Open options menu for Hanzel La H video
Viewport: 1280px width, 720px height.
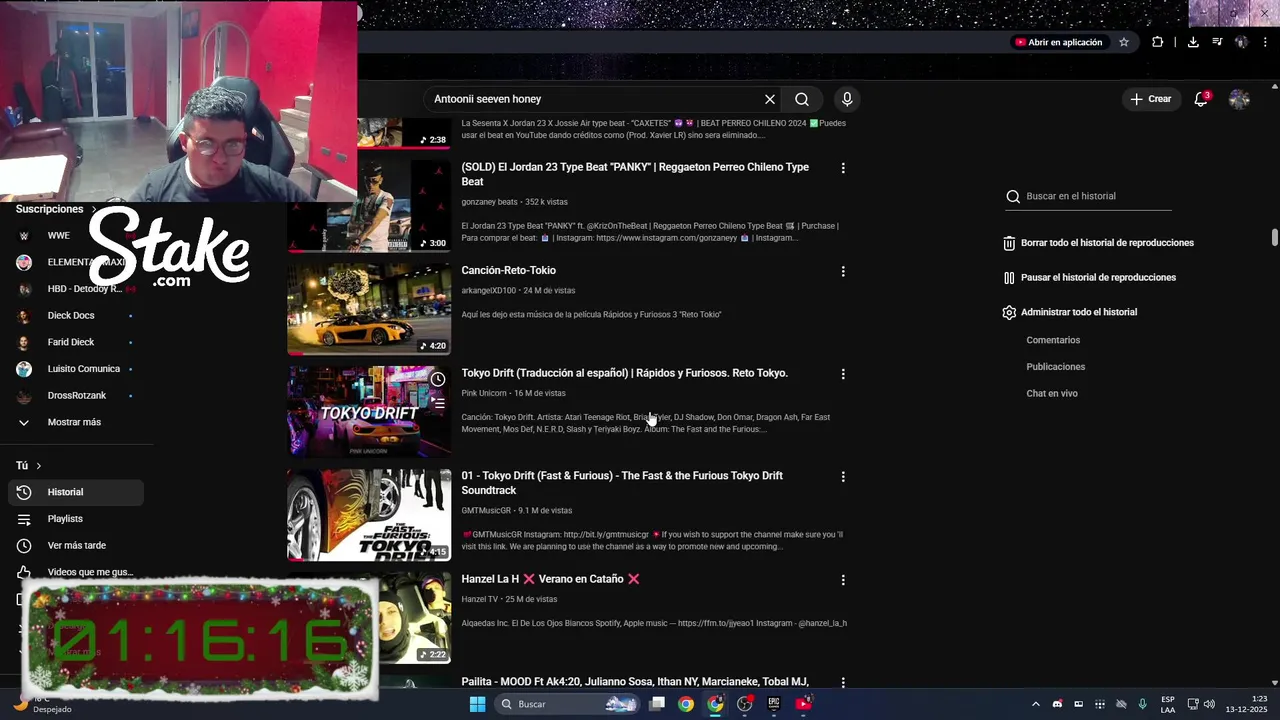pyautogui.click(x=843, y=580)
